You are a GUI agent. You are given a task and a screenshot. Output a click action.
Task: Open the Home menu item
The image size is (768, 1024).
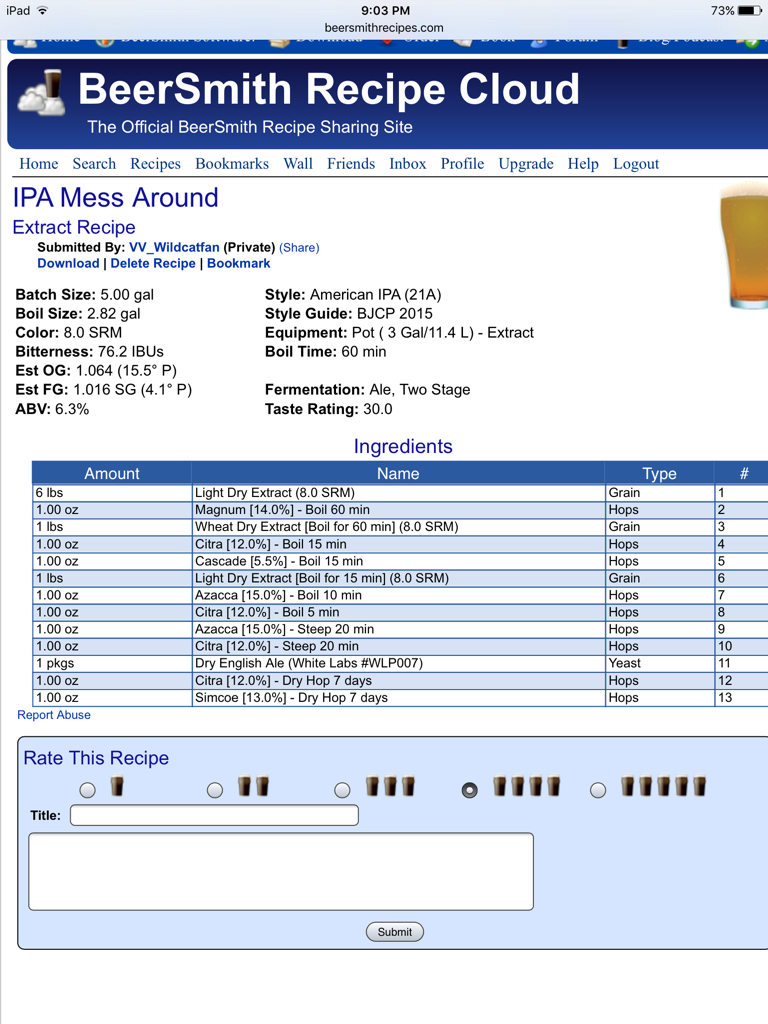point(39,164)
